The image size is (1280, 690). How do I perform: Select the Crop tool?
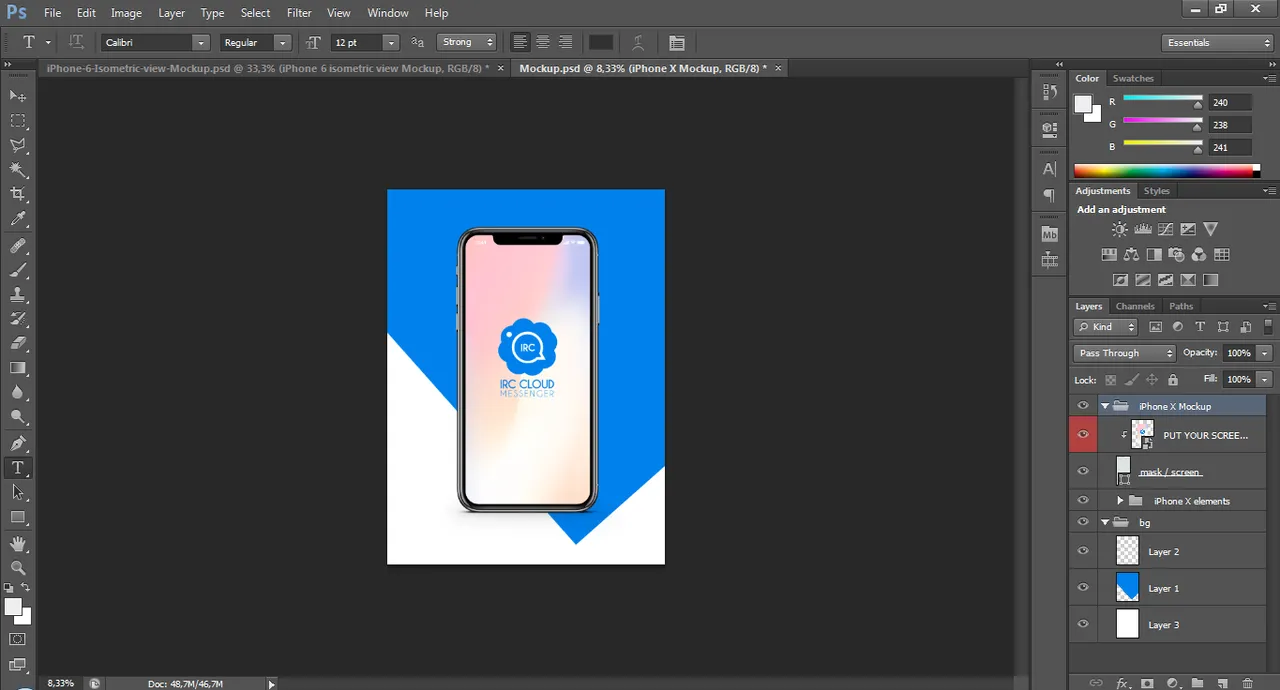point(18,194)
